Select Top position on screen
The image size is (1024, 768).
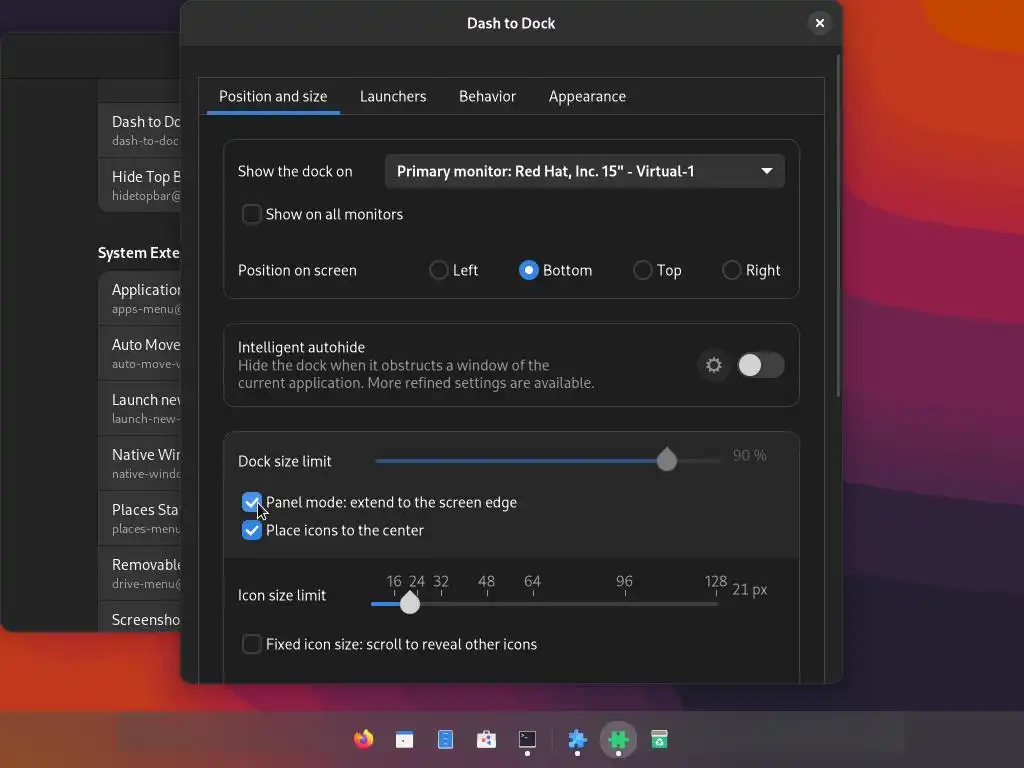pyautogui.click(x=643, y=270)
